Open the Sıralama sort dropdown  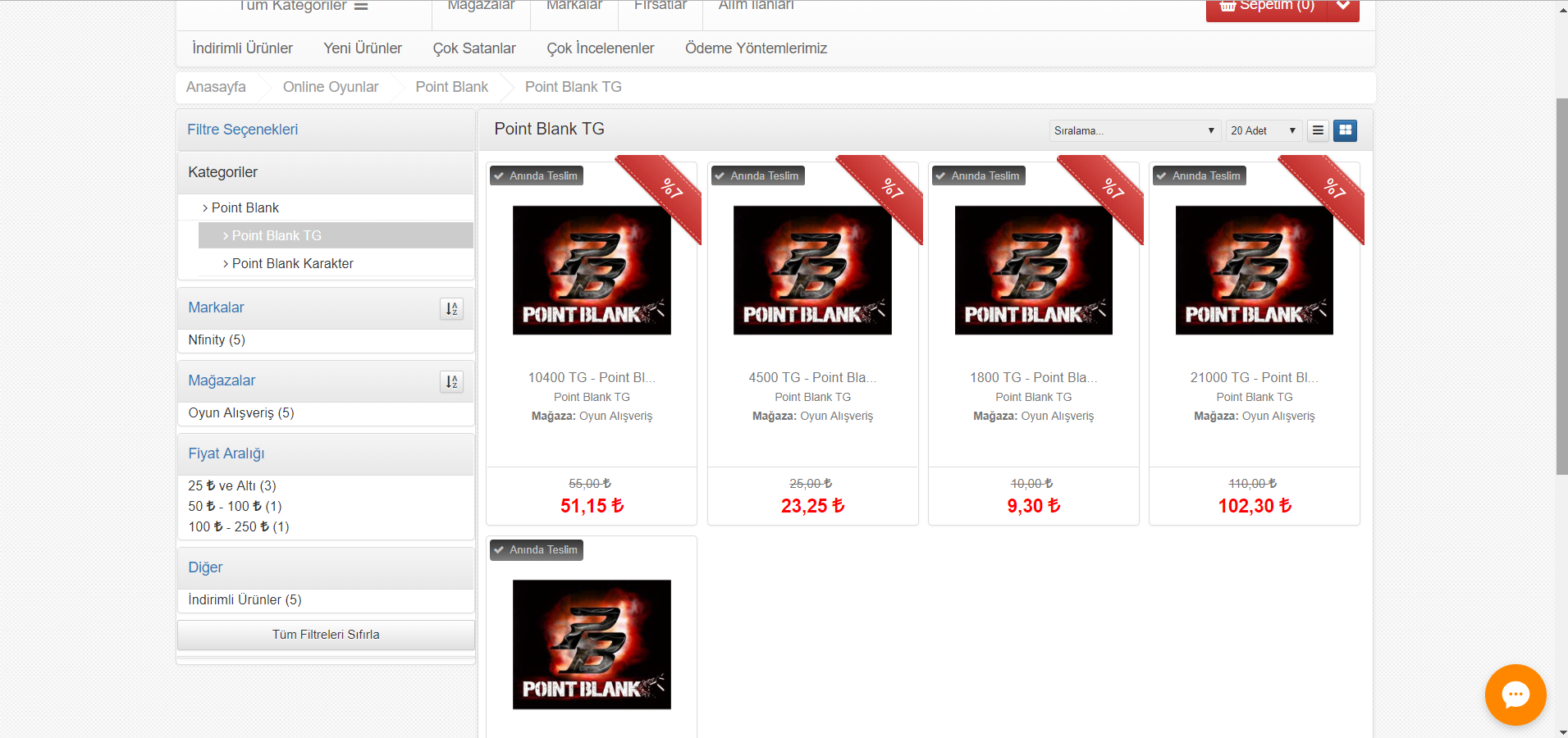click(x=1135, y=130)
